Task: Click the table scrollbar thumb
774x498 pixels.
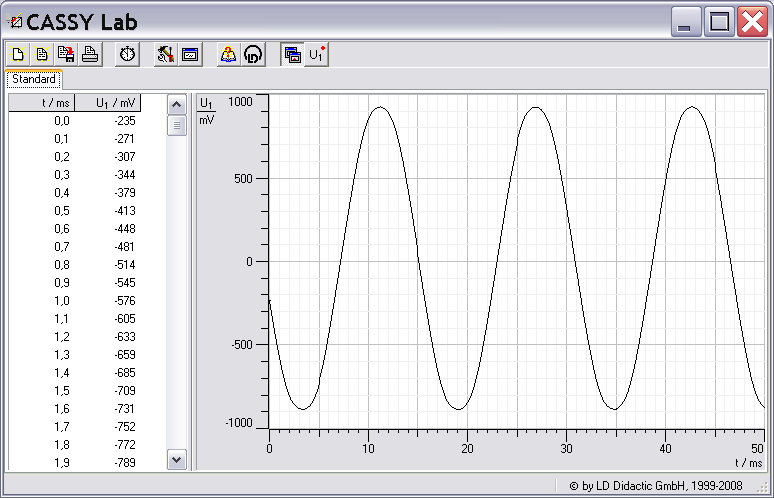Action: tap(177, 125)
